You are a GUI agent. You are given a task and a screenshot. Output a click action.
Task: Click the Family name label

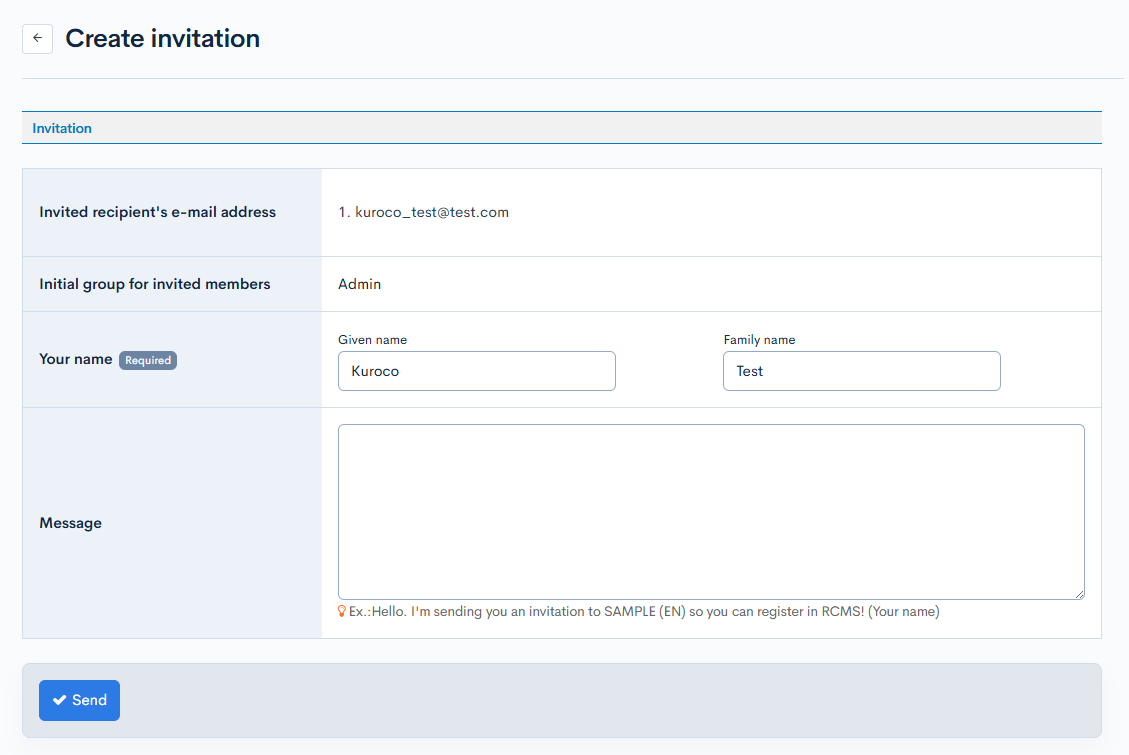[759, 340]
